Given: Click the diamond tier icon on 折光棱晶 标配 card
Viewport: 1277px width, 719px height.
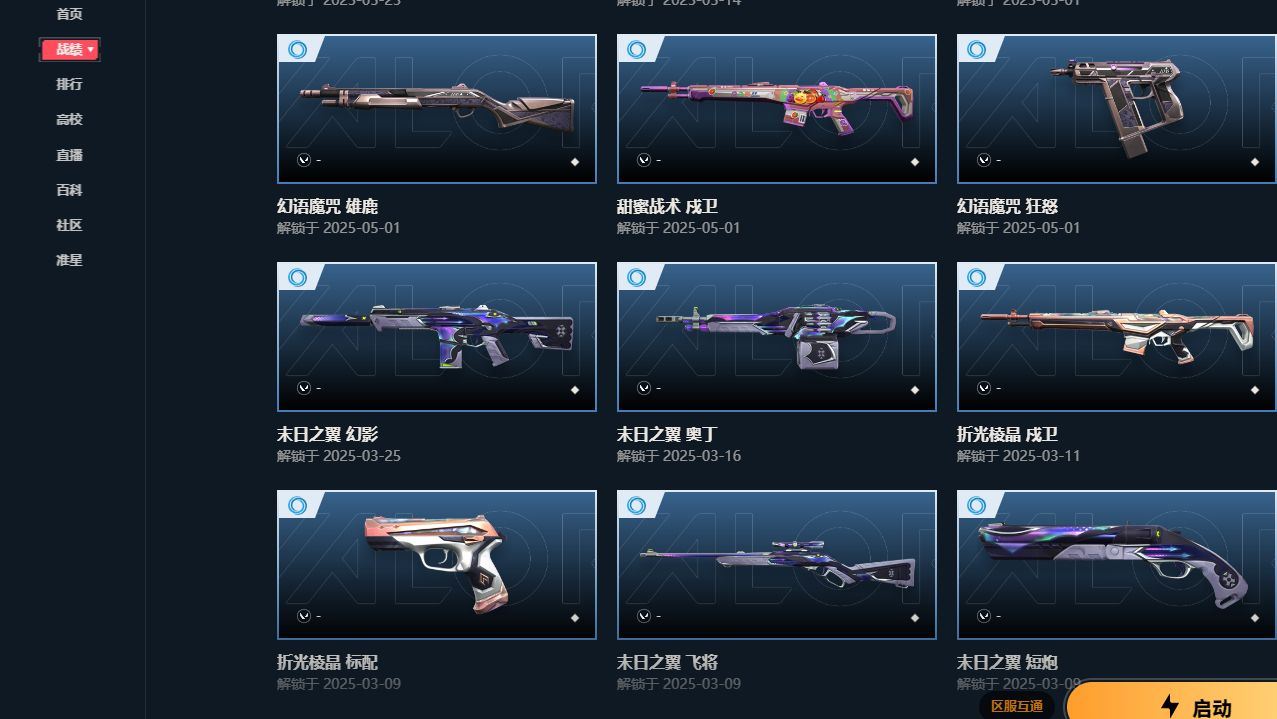Looking at the screenshot, I should (574, 618).
